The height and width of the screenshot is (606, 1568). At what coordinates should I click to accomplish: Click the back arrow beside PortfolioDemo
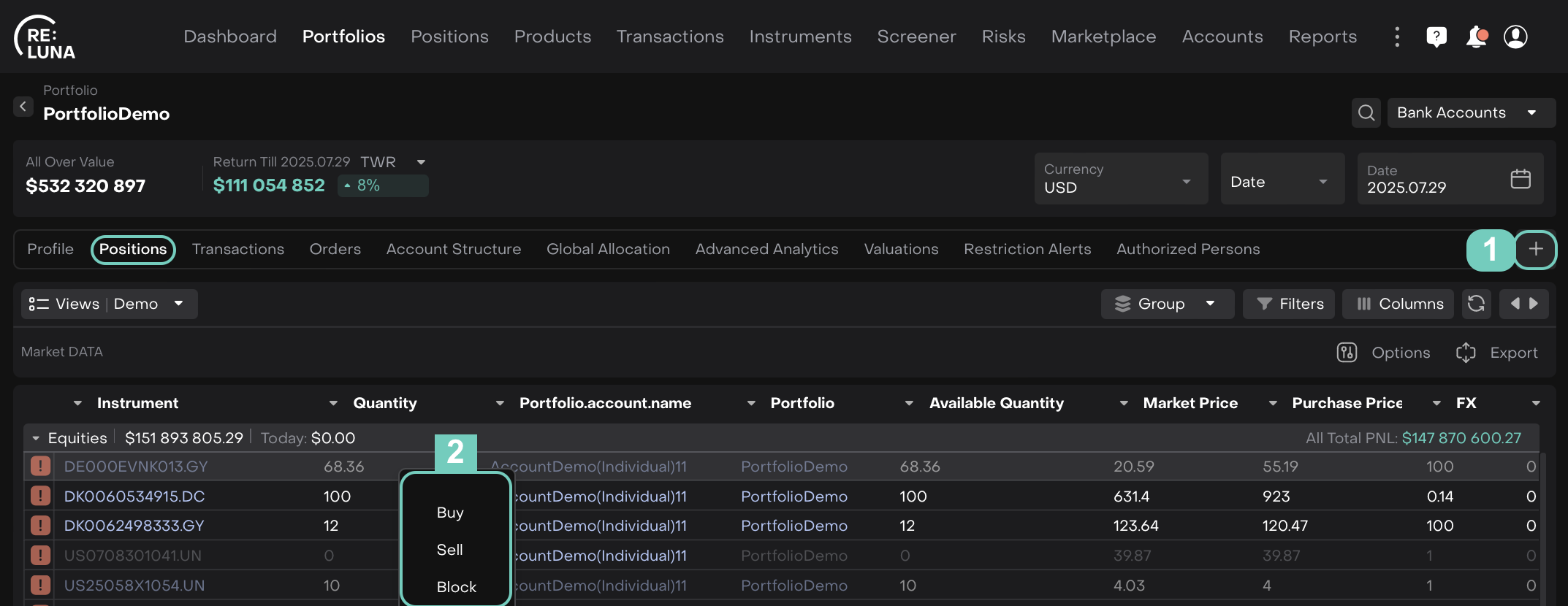click(x=23, y=107)
